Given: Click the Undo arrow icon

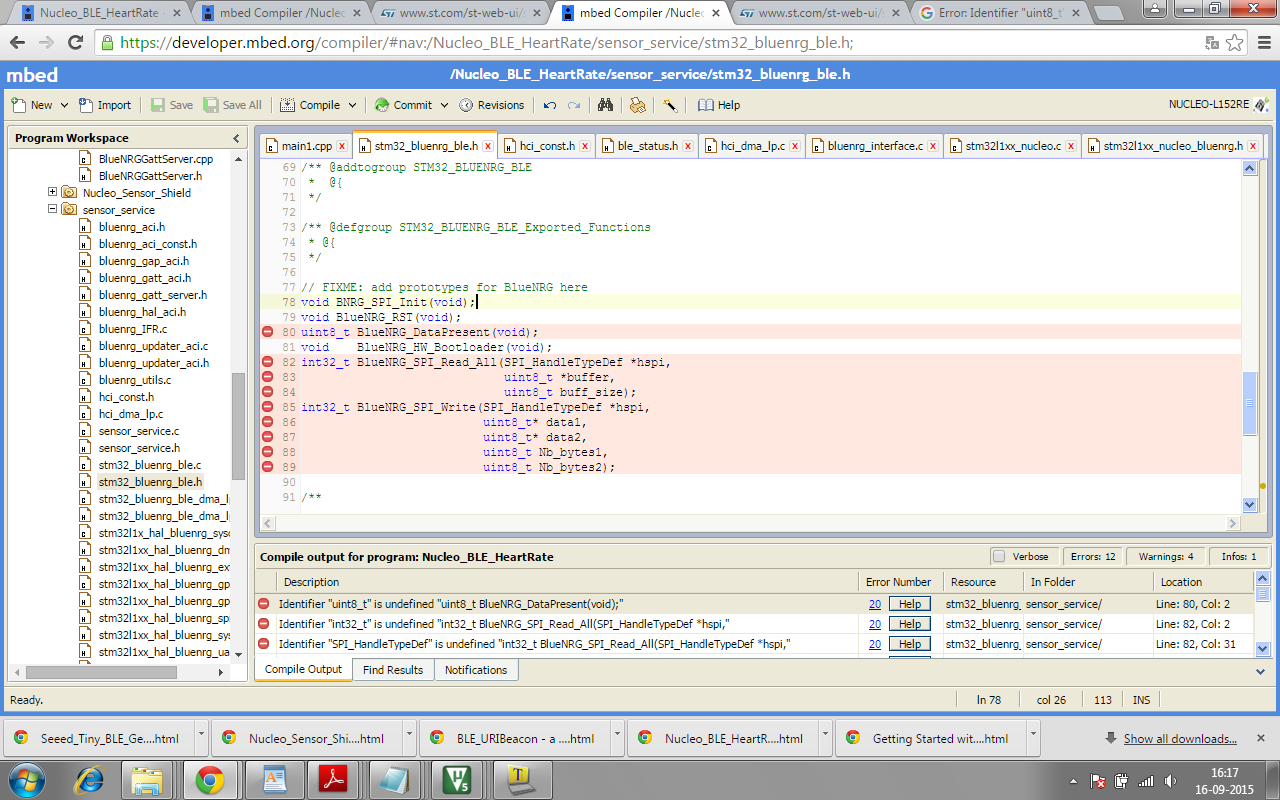Looking at the screenshot, I should [550, 105].
